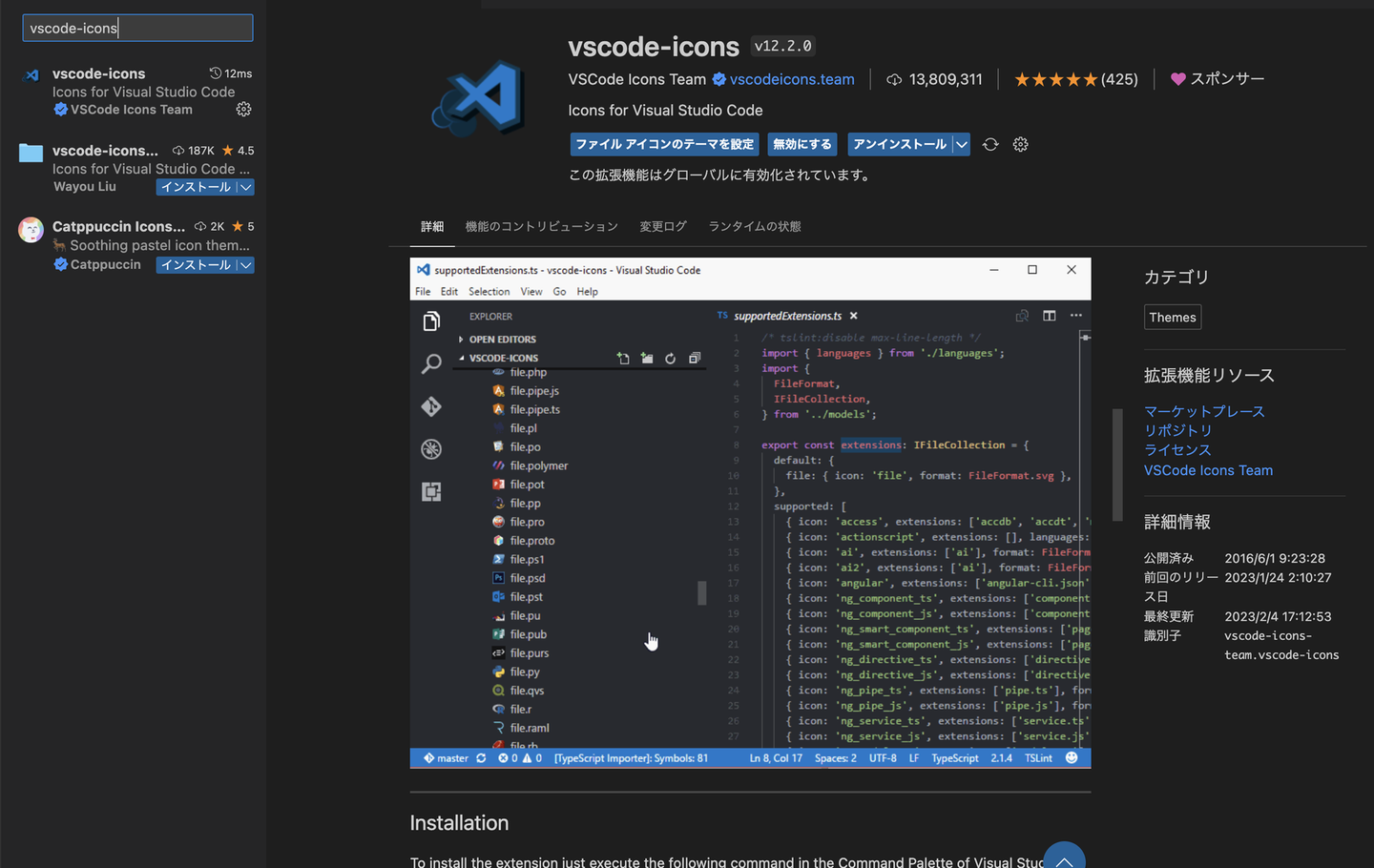
Task: Click the Edit menu in the README screenshot
Action: [x=449, y=292]
